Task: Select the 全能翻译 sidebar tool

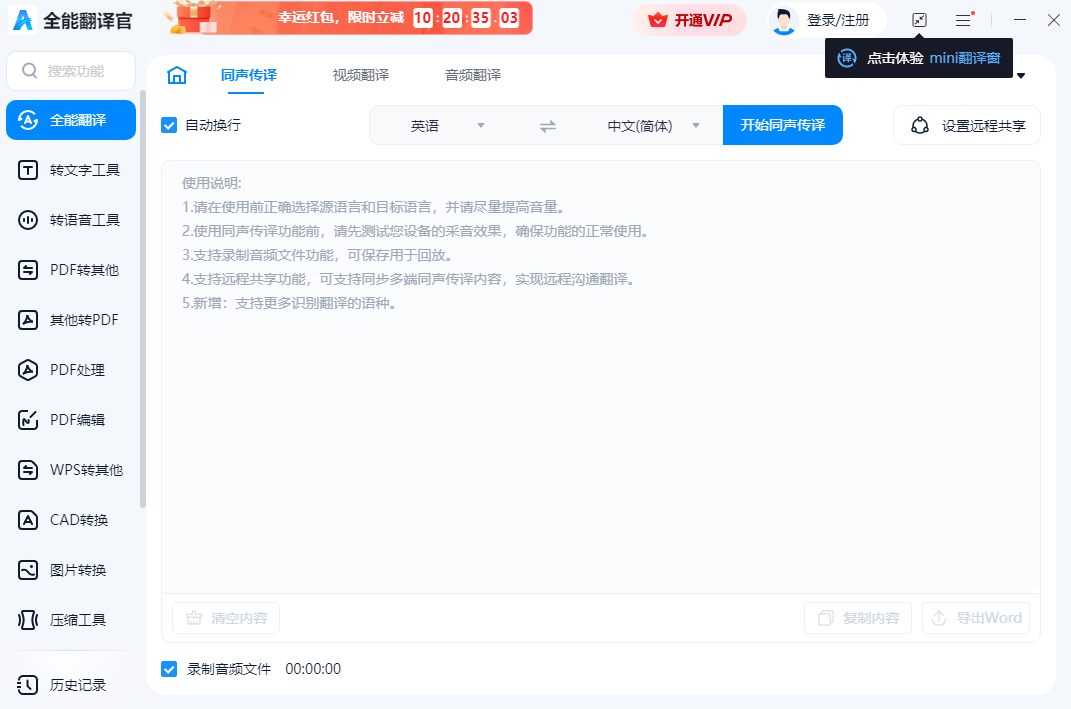Action: (x=70, y=119)
